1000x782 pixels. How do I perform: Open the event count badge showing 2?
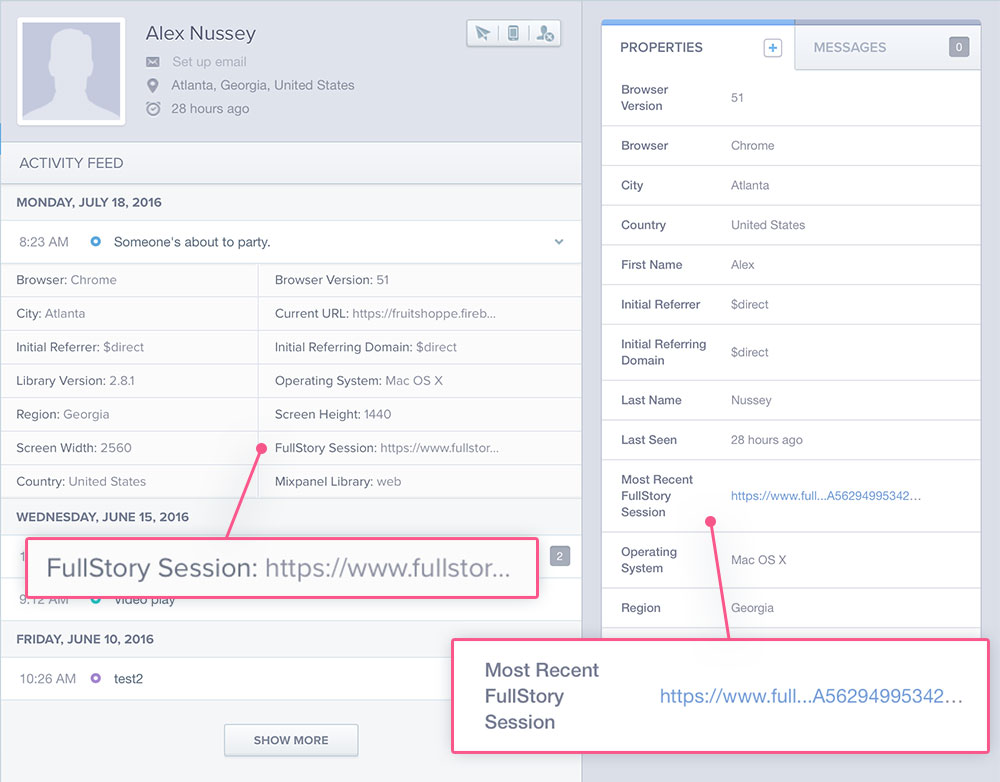coord(559,556)
